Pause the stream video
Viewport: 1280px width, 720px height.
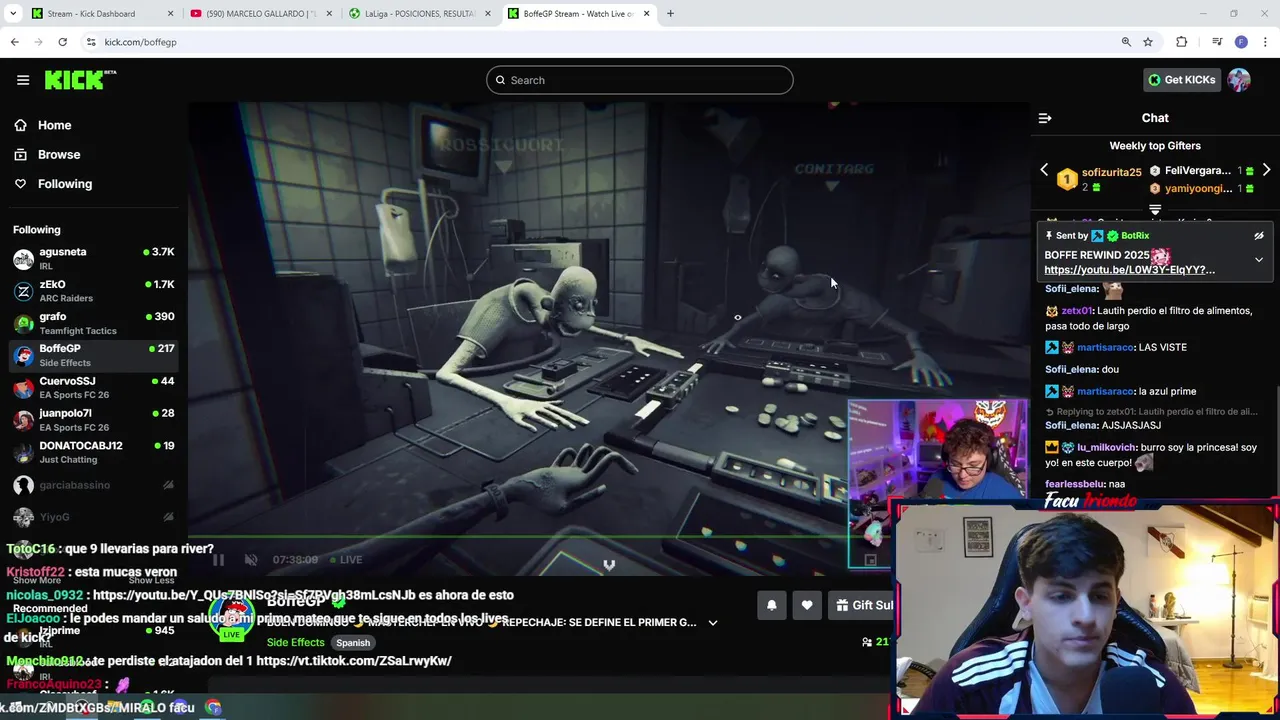coord(218,560)
